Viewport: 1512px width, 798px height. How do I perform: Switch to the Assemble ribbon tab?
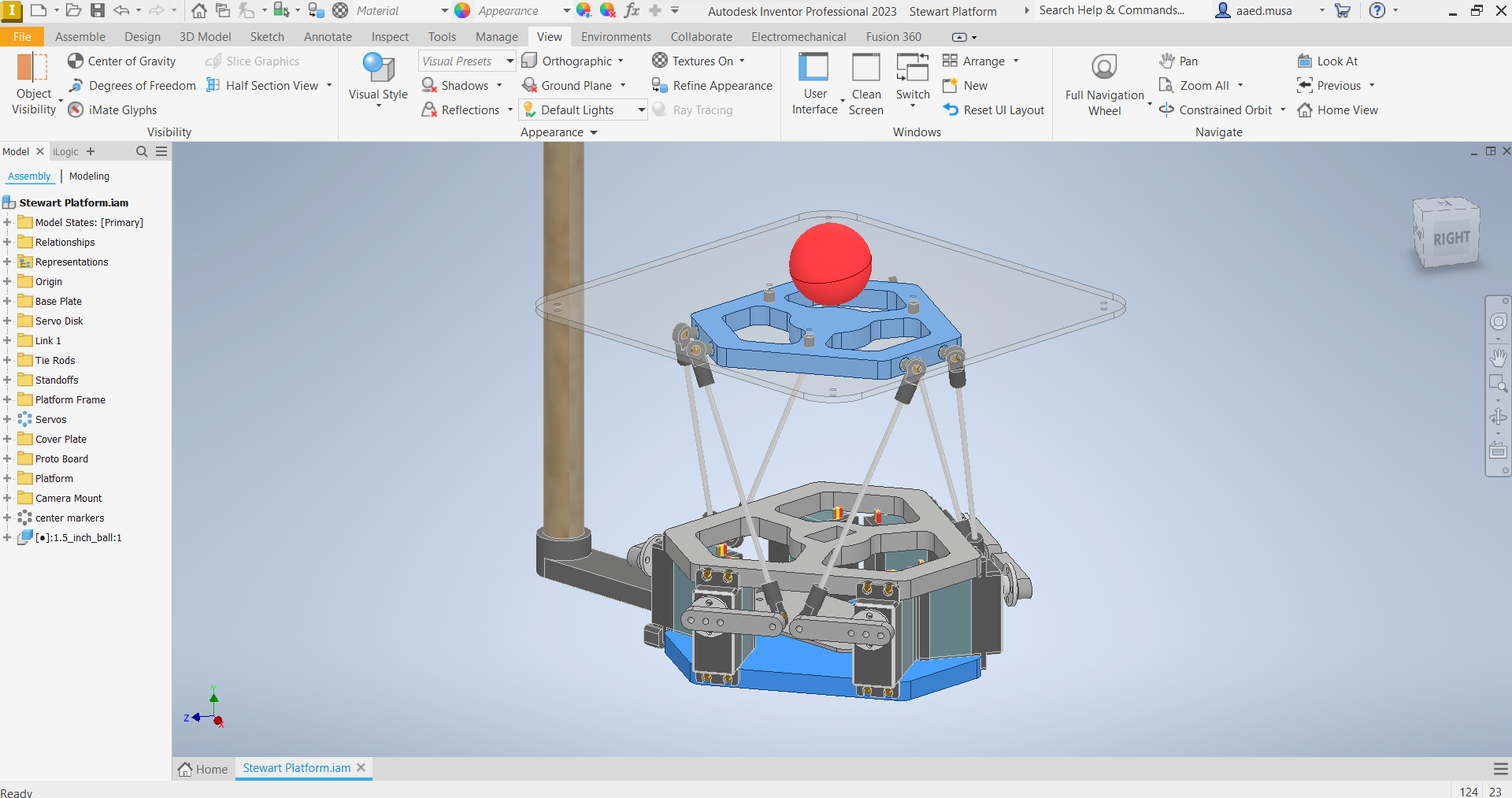(x=80, y=37)
